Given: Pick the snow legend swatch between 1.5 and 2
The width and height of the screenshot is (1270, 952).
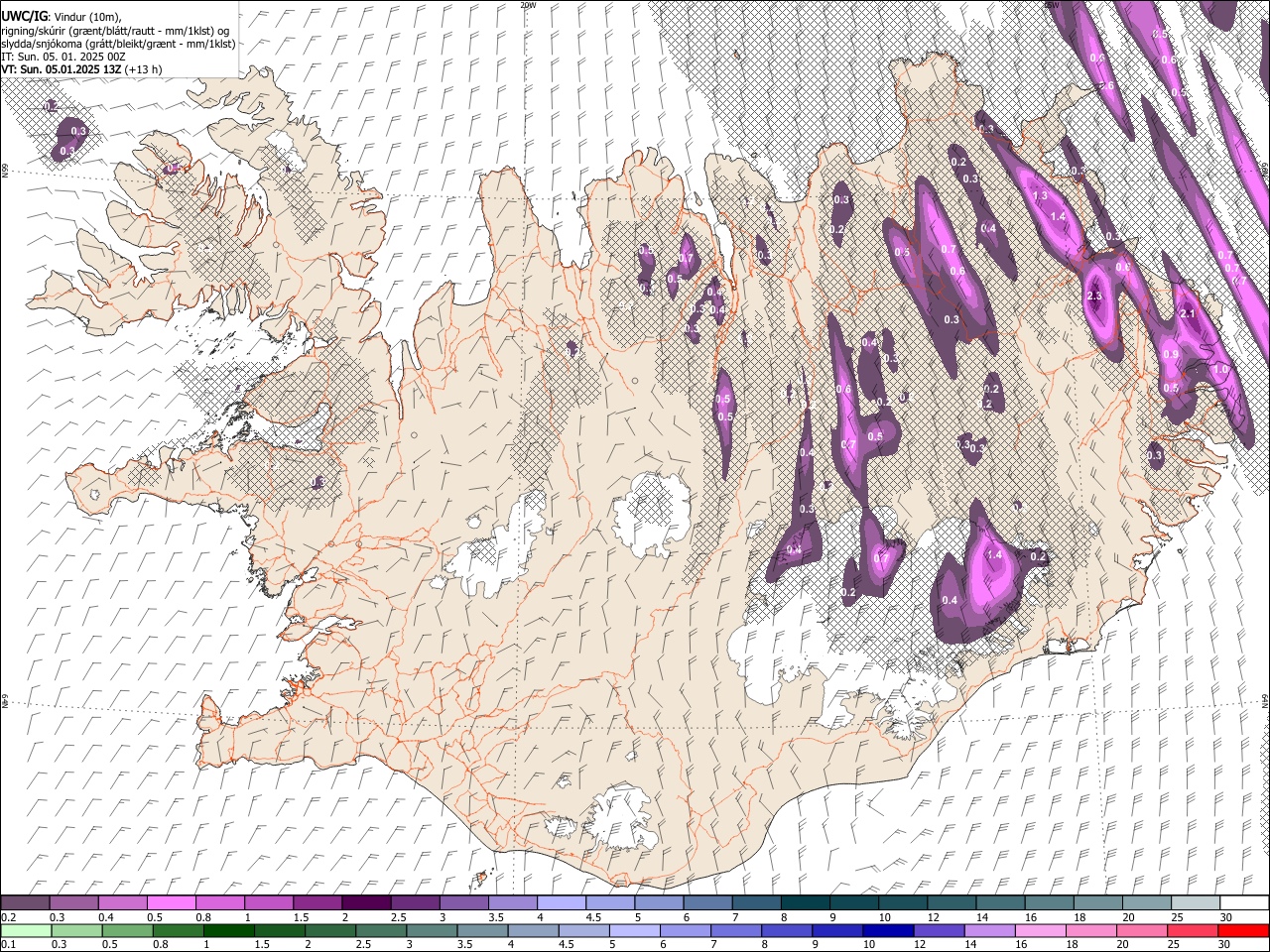Looking at the screenshot, I should [x=317, y=902].
